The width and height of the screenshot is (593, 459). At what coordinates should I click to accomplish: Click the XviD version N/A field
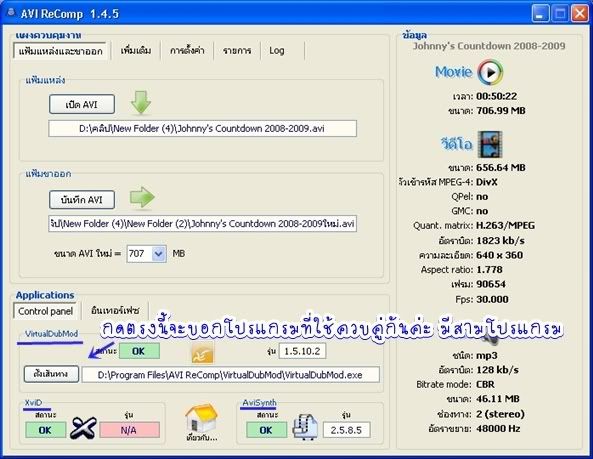tap(129, 430)
